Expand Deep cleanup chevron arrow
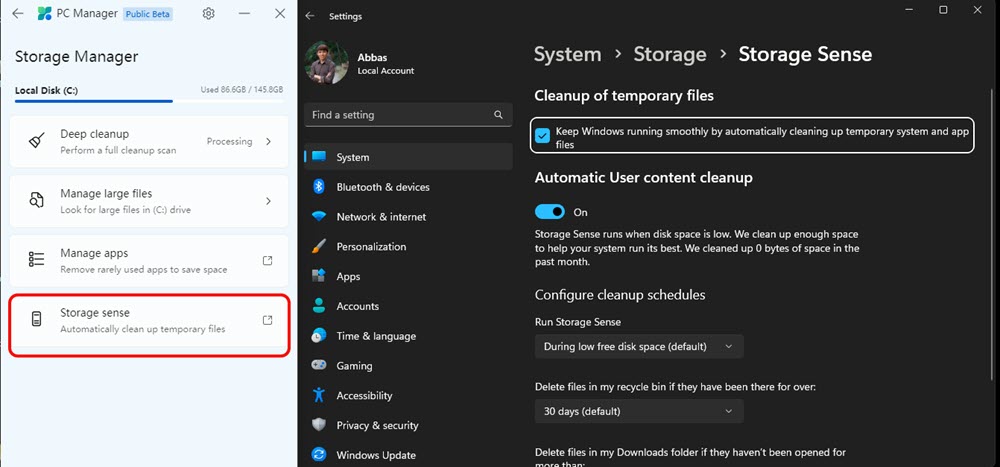 pos(268,141)
